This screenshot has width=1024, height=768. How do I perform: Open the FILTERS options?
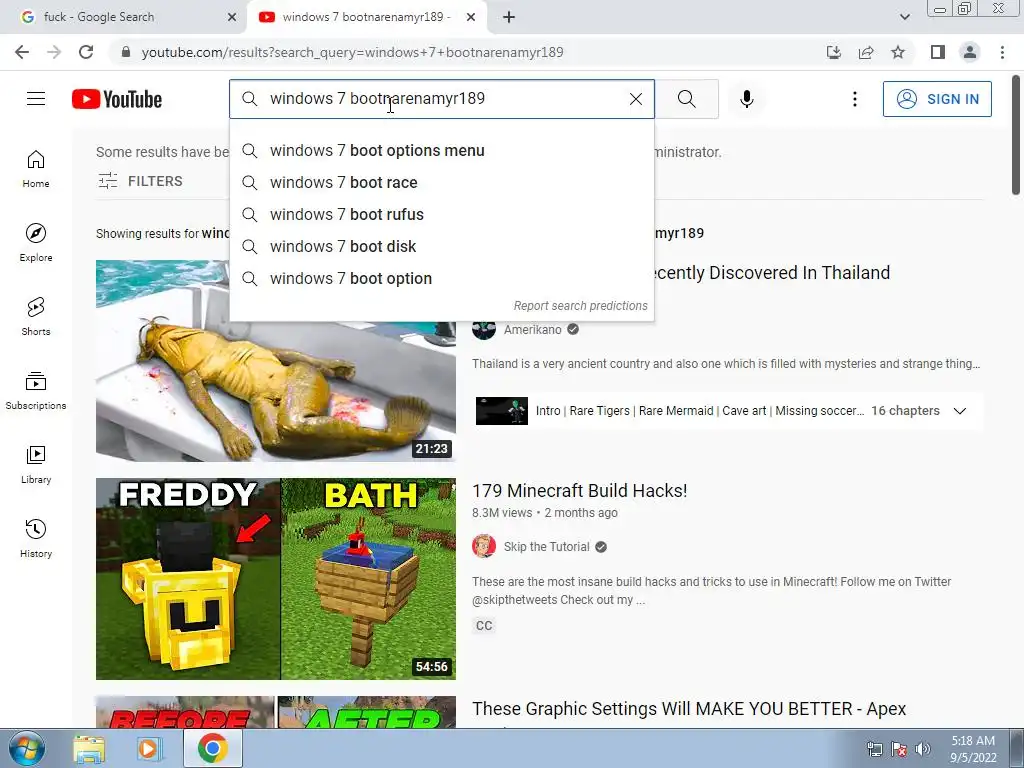140,181
